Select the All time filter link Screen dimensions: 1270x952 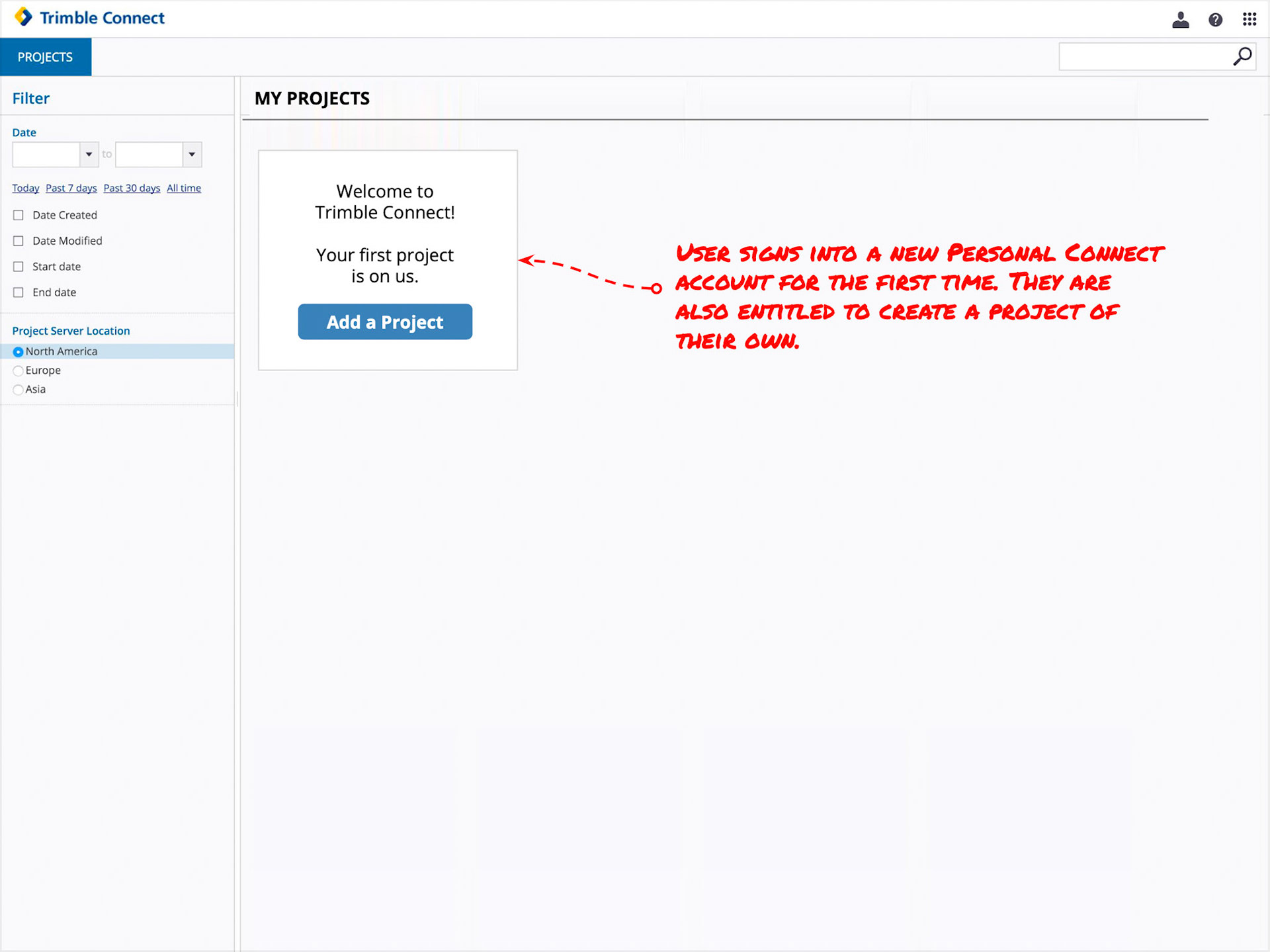coord(183,189)
